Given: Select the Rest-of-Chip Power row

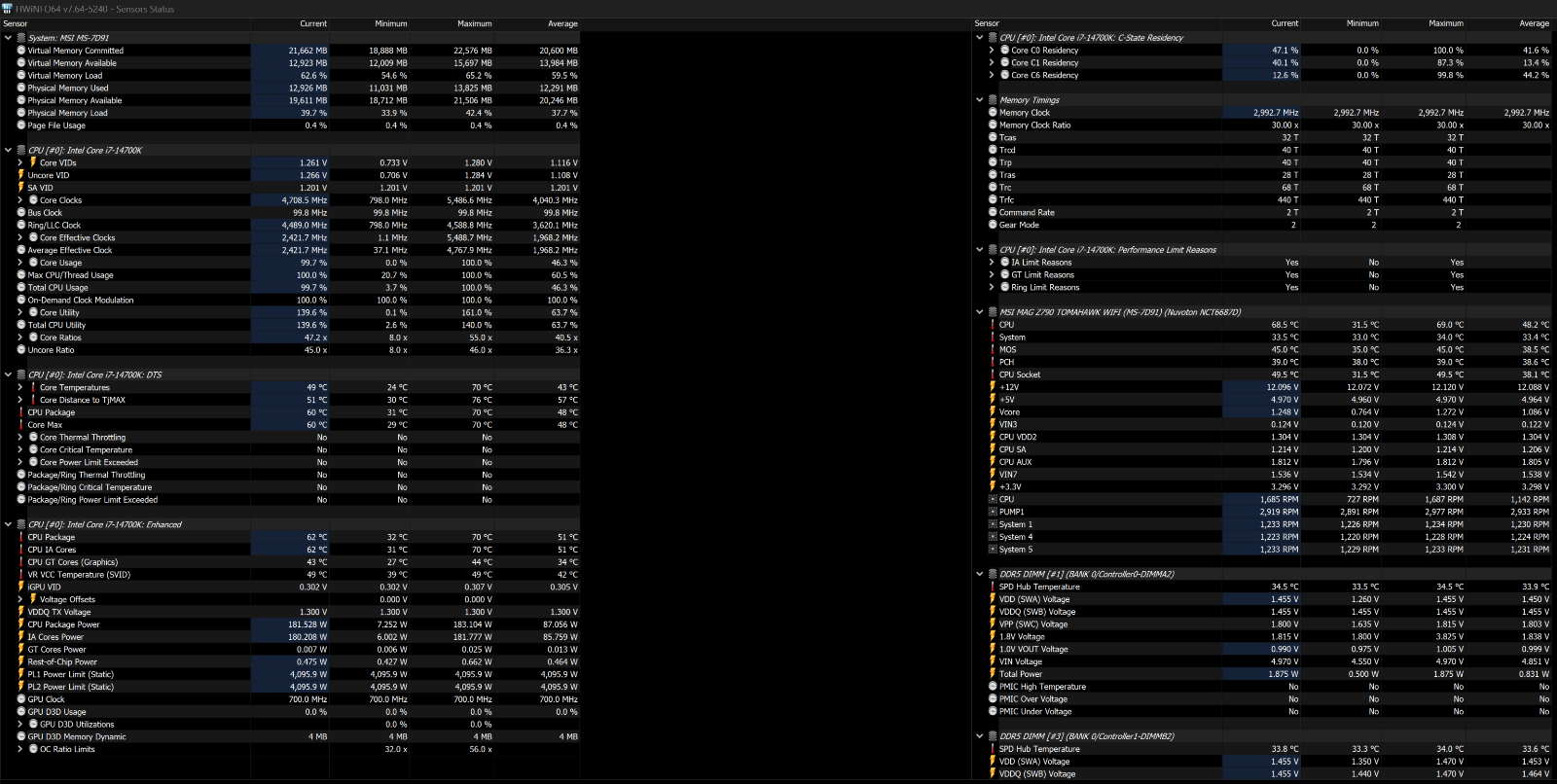Looking at the screenshot, I should pos(290,661).
